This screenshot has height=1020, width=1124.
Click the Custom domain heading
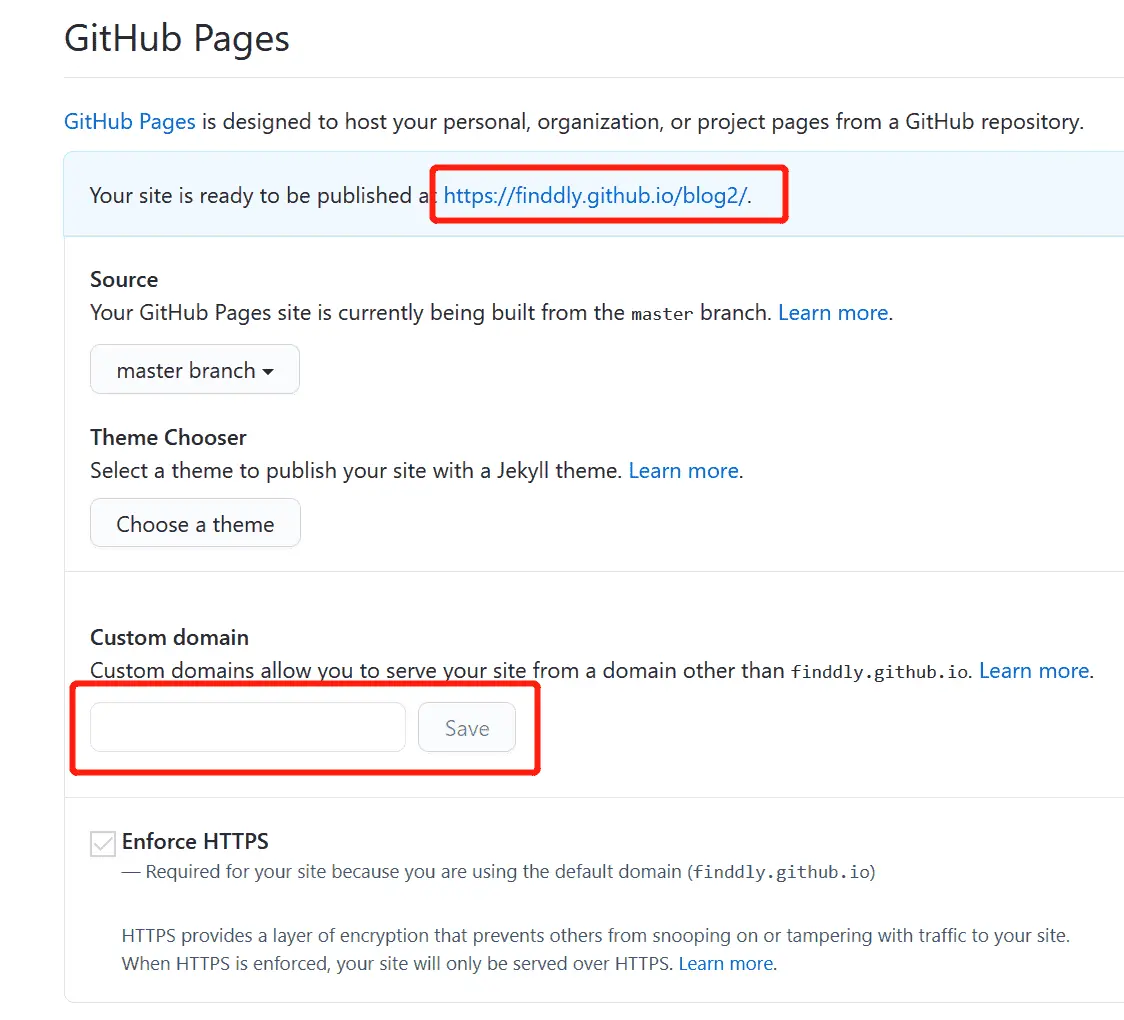click(169, 637)
